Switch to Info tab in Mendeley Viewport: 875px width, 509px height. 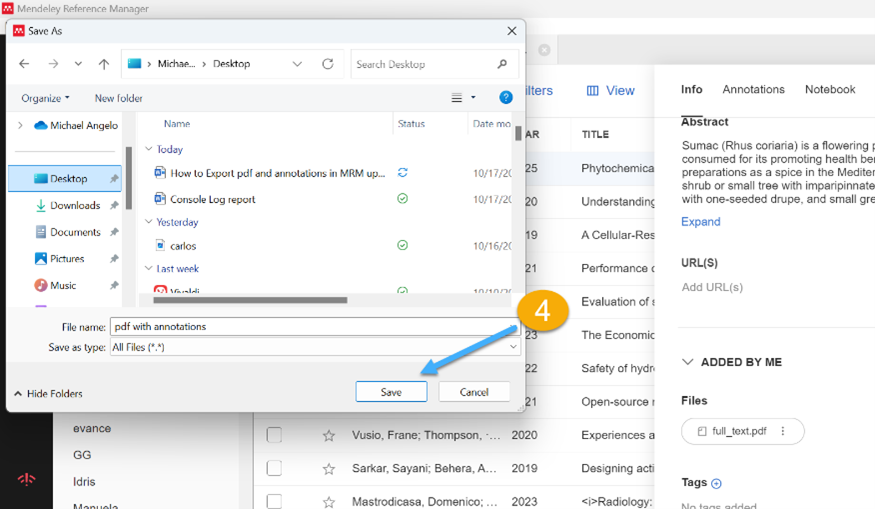pyautogui.click(x=691, y=89)
